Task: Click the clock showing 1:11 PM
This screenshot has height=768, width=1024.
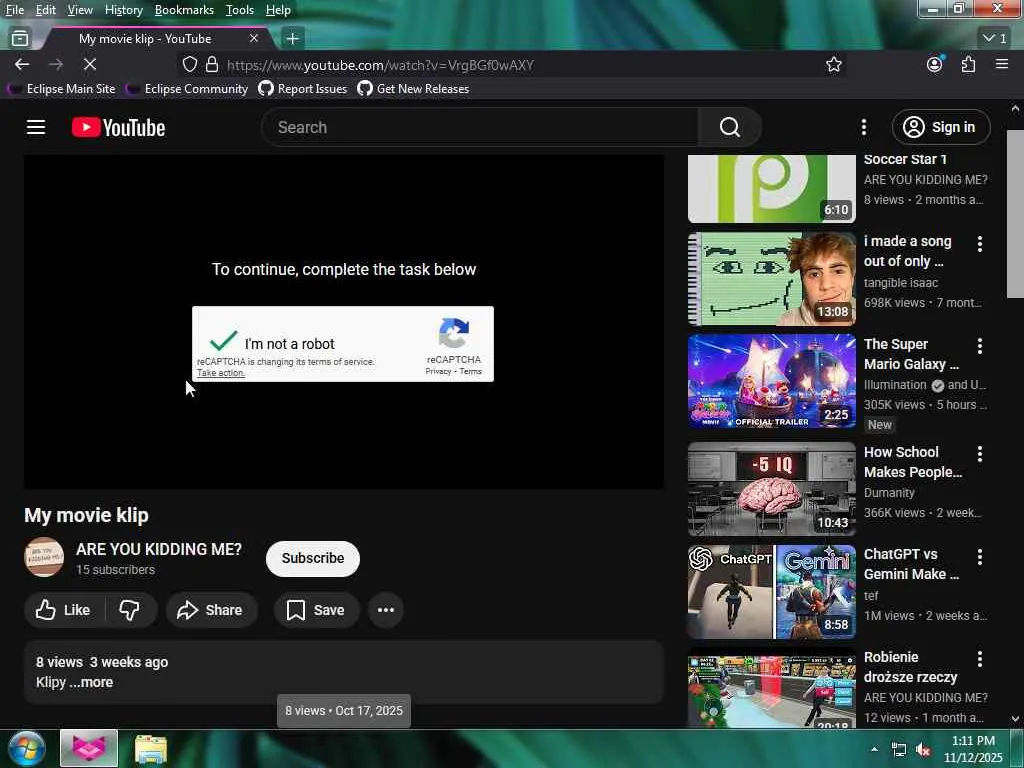Action: (x=973, y=741)
